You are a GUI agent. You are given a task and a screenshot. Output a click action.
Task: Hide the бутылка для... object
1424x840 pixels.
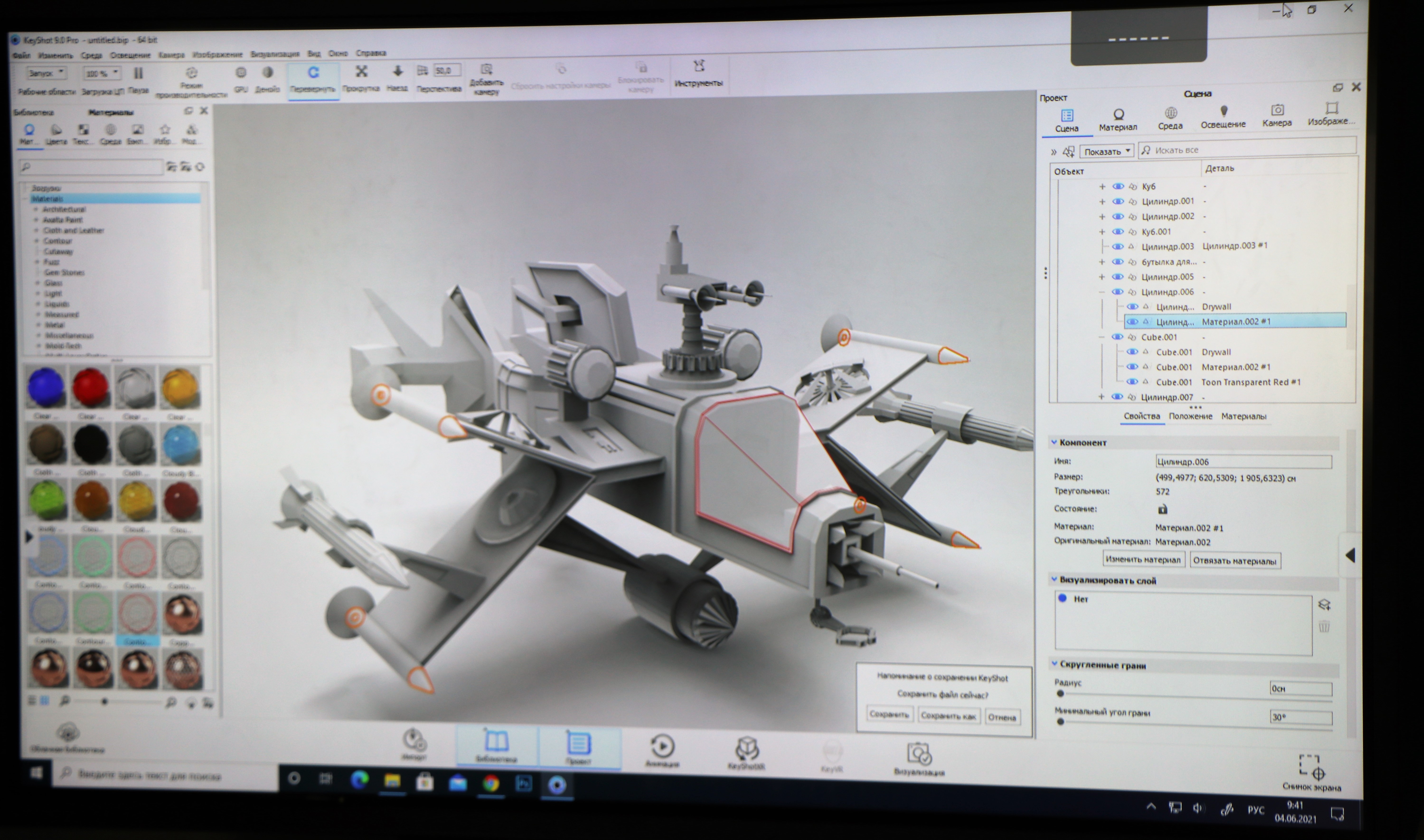1118,262
